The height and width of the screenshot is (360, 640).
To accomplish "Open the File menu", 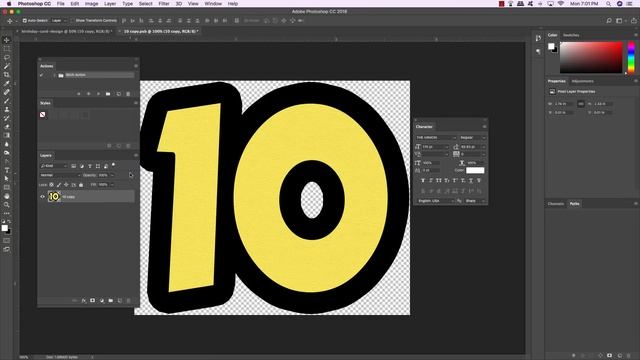I will point(60,4).
